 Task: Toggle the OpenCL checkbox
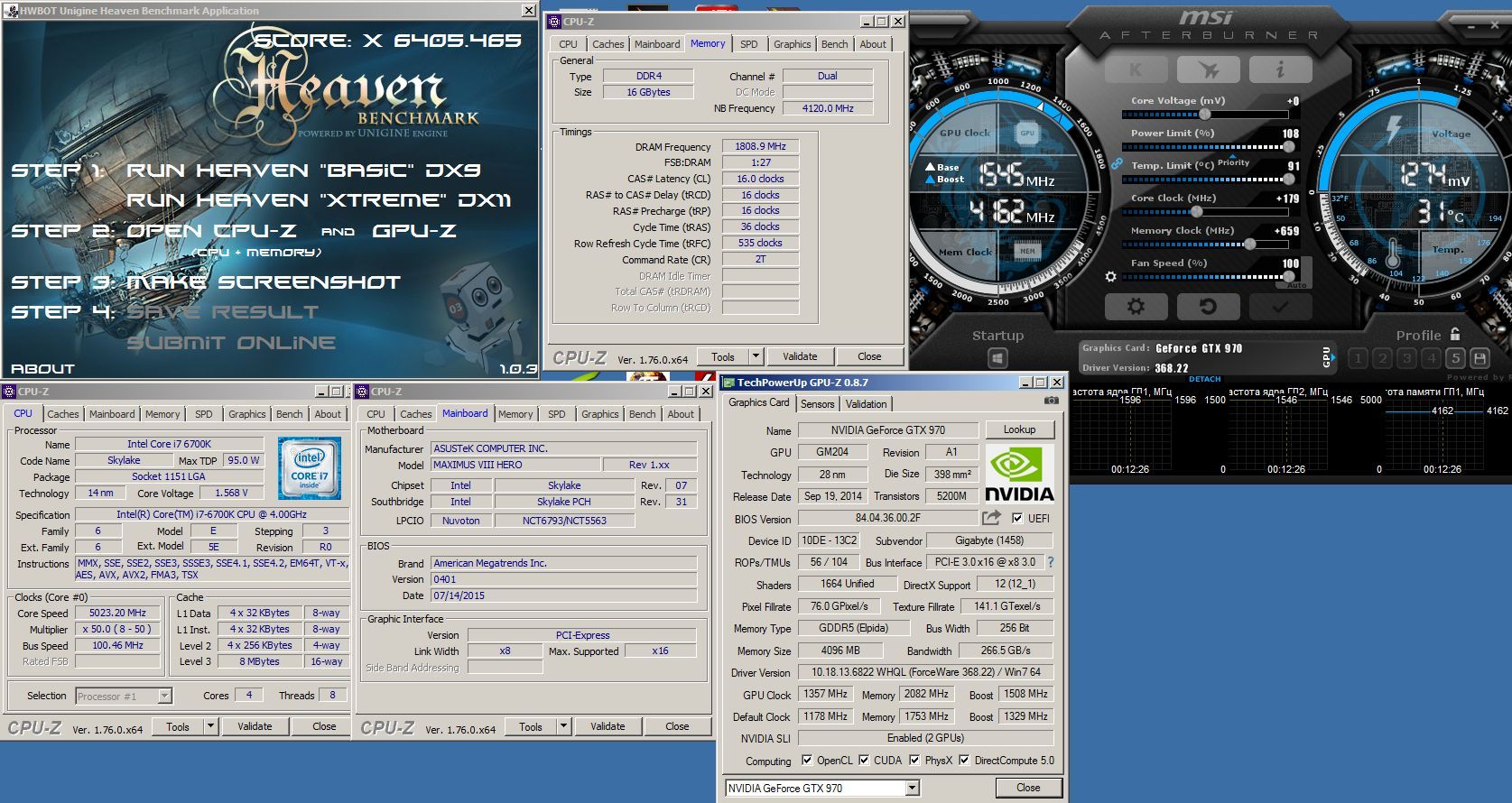(x=807, y=760)
